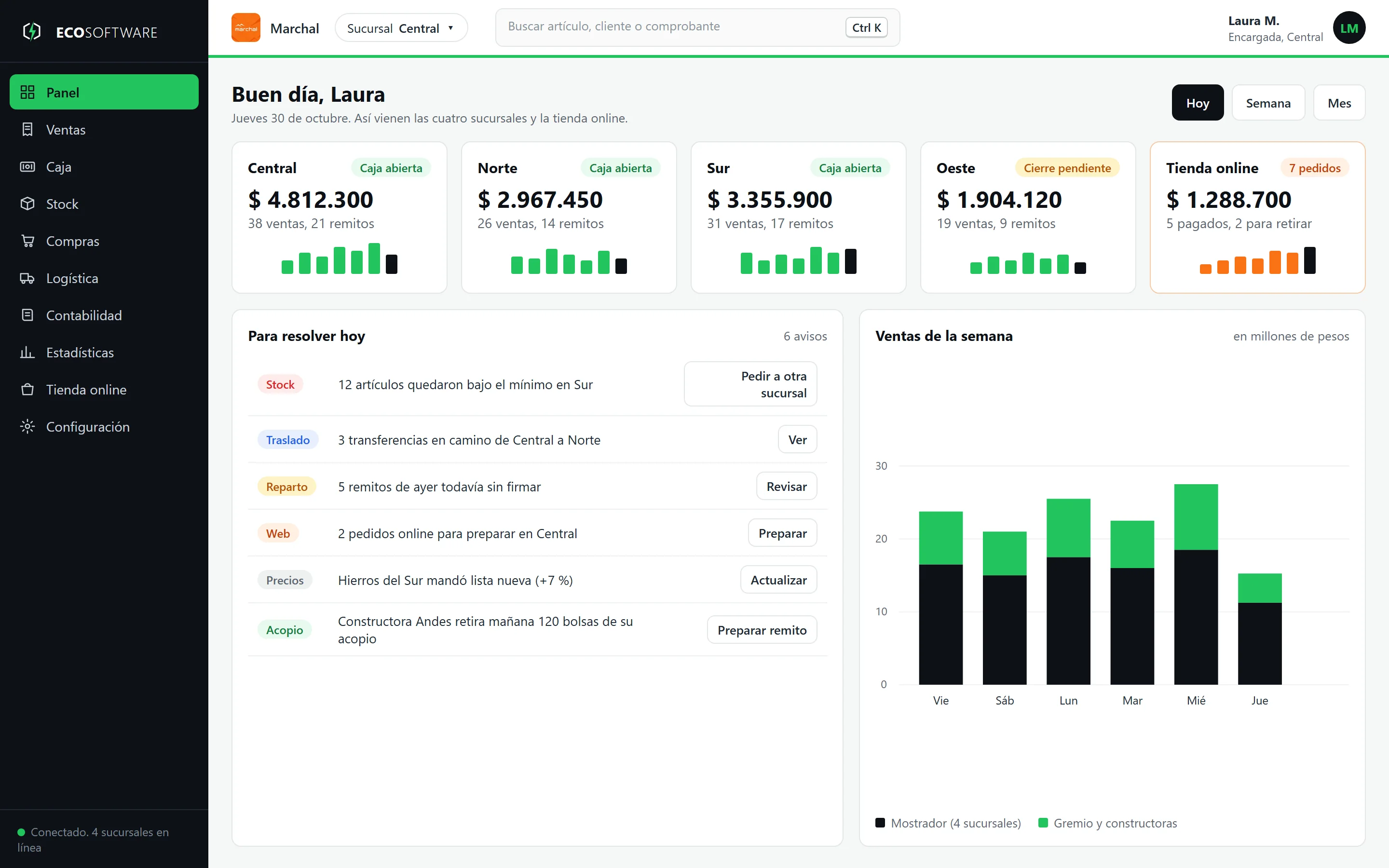Click Actualizar for Hierros del Sur list

coord(778,580)
